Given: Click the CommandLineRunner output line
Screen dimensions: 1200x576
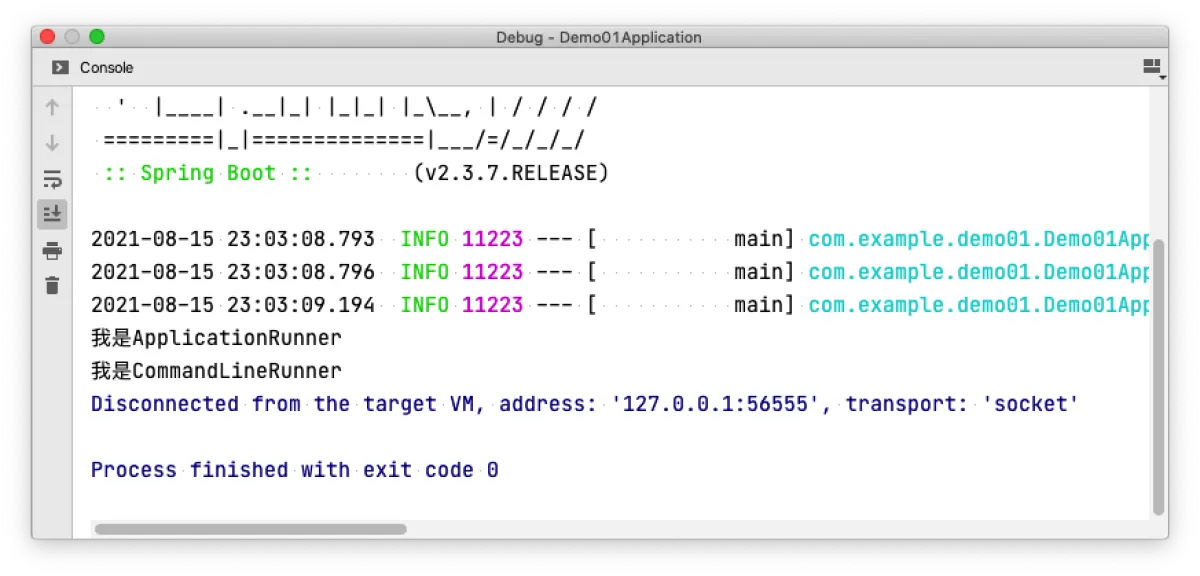Looking at the screenshot, I should pos(216,371).
